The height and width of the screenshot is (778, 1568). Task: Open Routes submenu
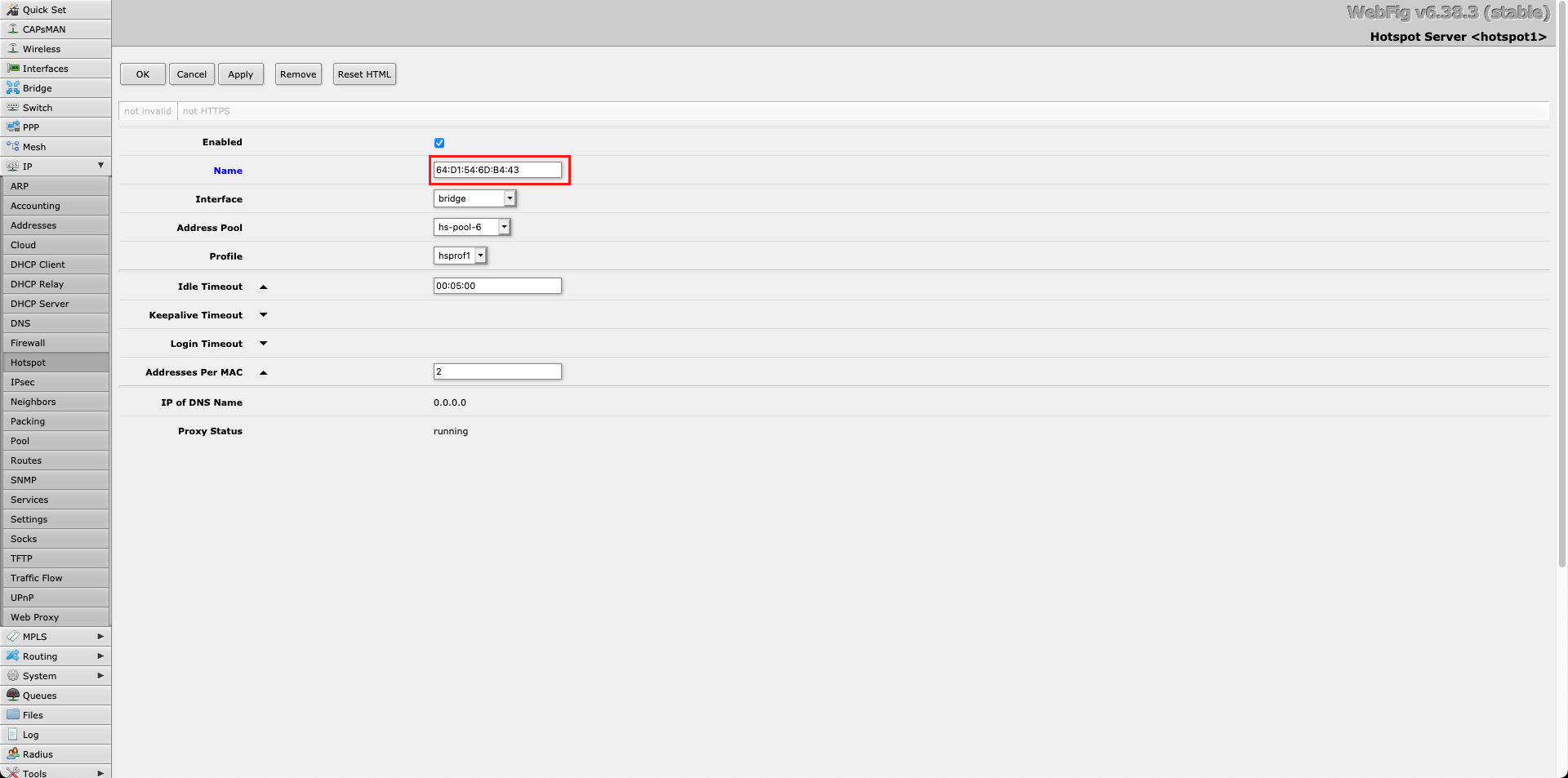56,460
